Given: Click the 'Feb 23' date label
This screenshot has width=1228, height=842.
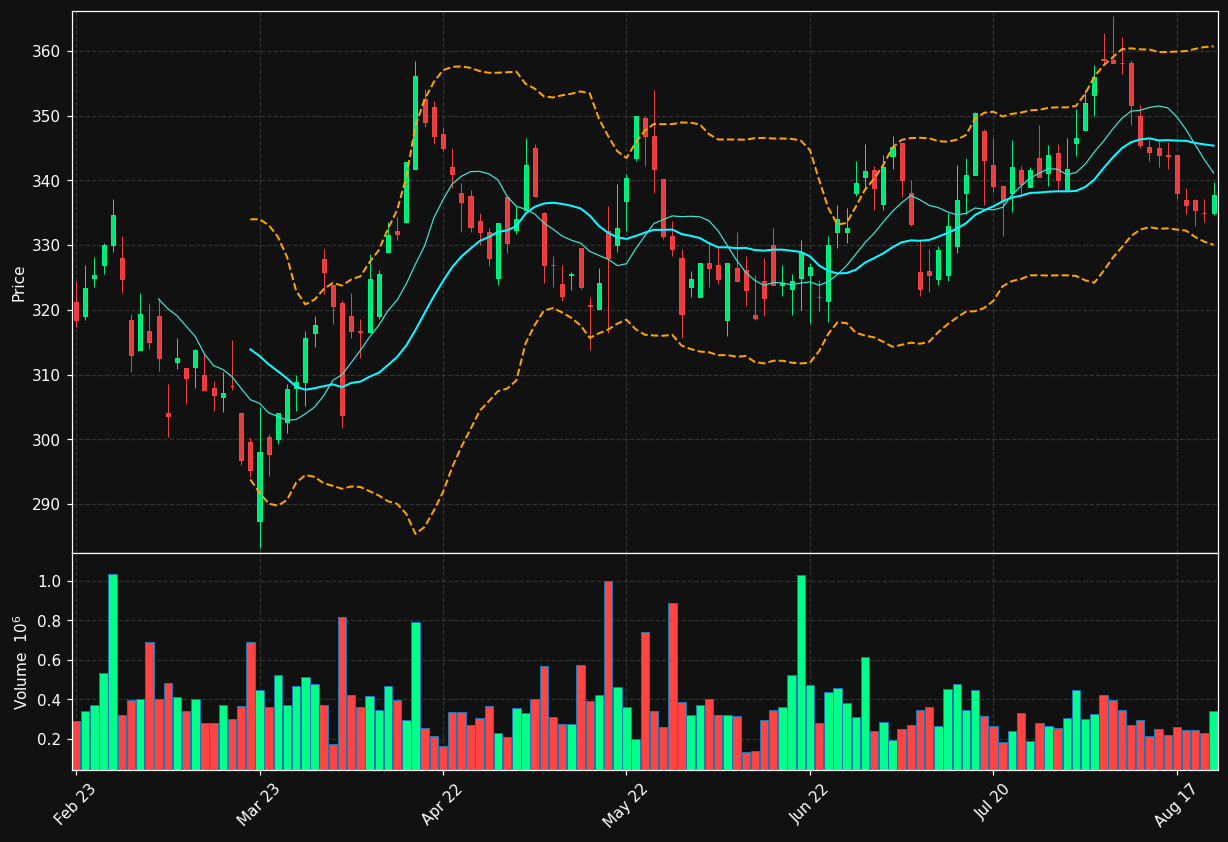Looking at the screenshot, I should pyautogui.click(x=75, y=806).
